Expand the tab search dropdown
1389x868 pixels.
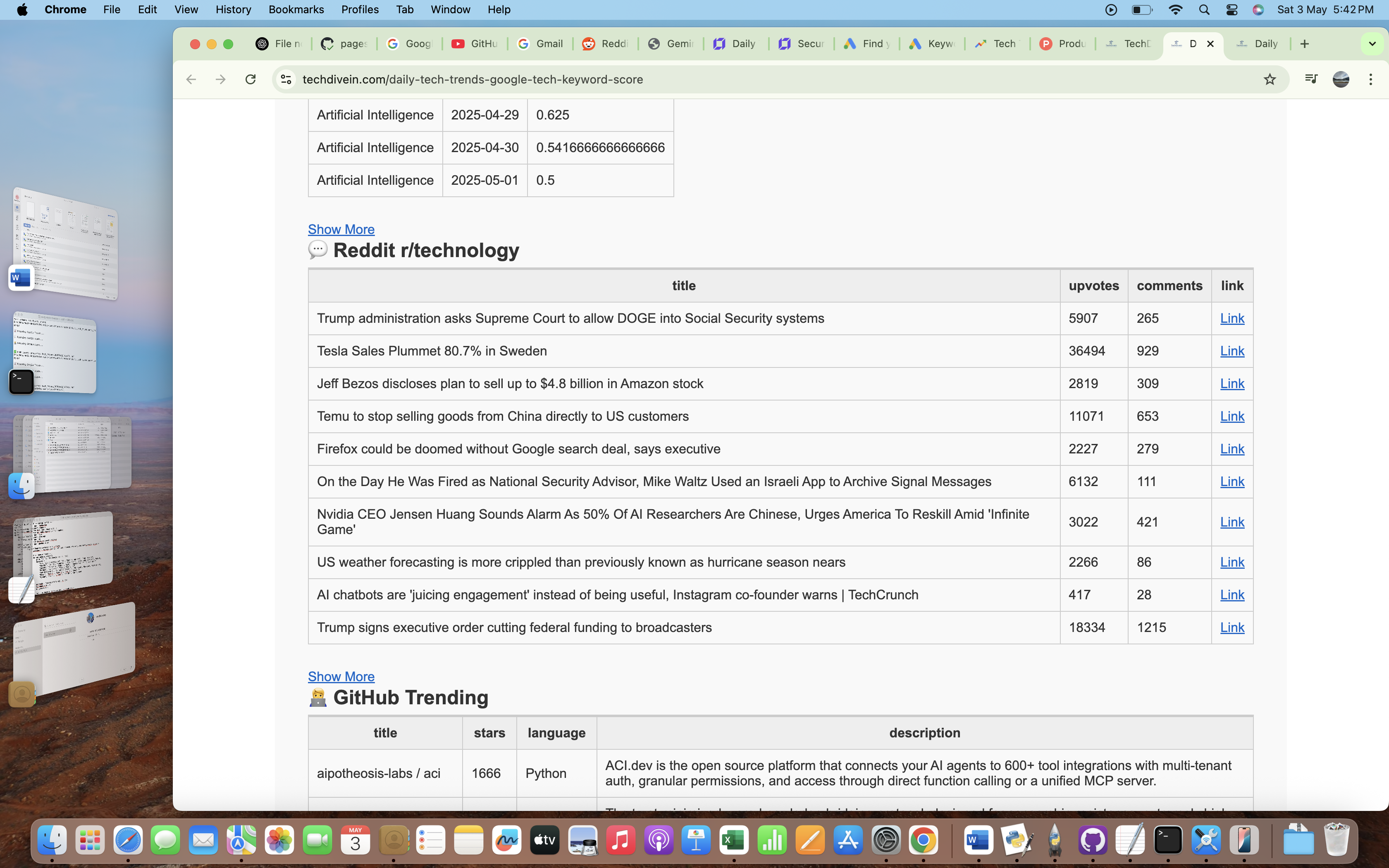coord(1372,44)
